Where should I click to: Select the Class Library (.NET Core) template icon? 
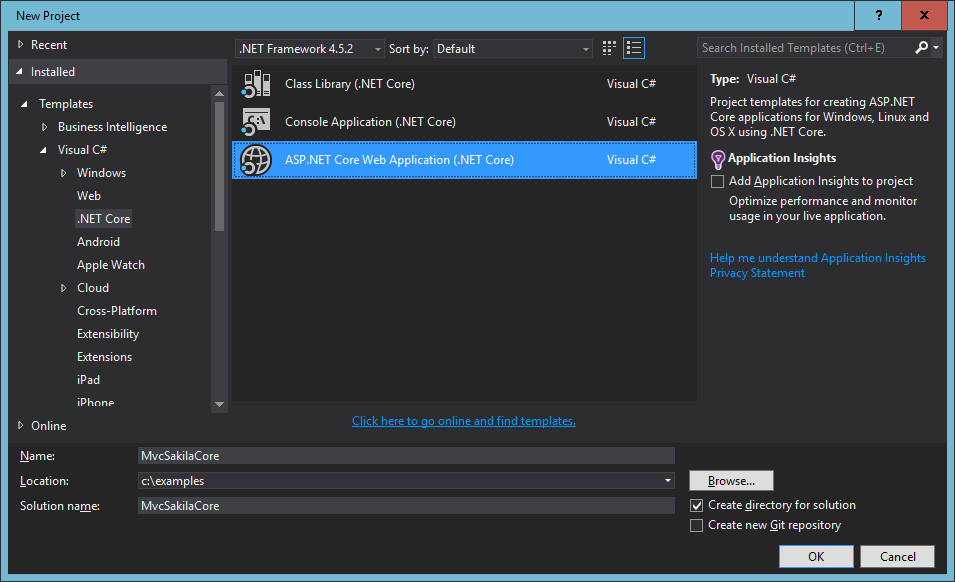(x=256, y=83)
